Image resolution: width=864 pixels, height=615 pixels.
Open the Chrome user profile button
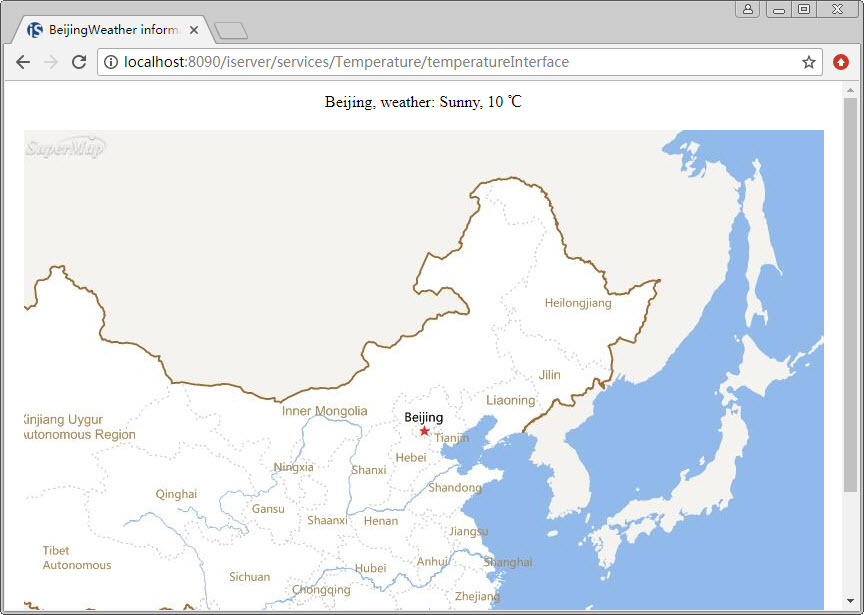(747, 9)
